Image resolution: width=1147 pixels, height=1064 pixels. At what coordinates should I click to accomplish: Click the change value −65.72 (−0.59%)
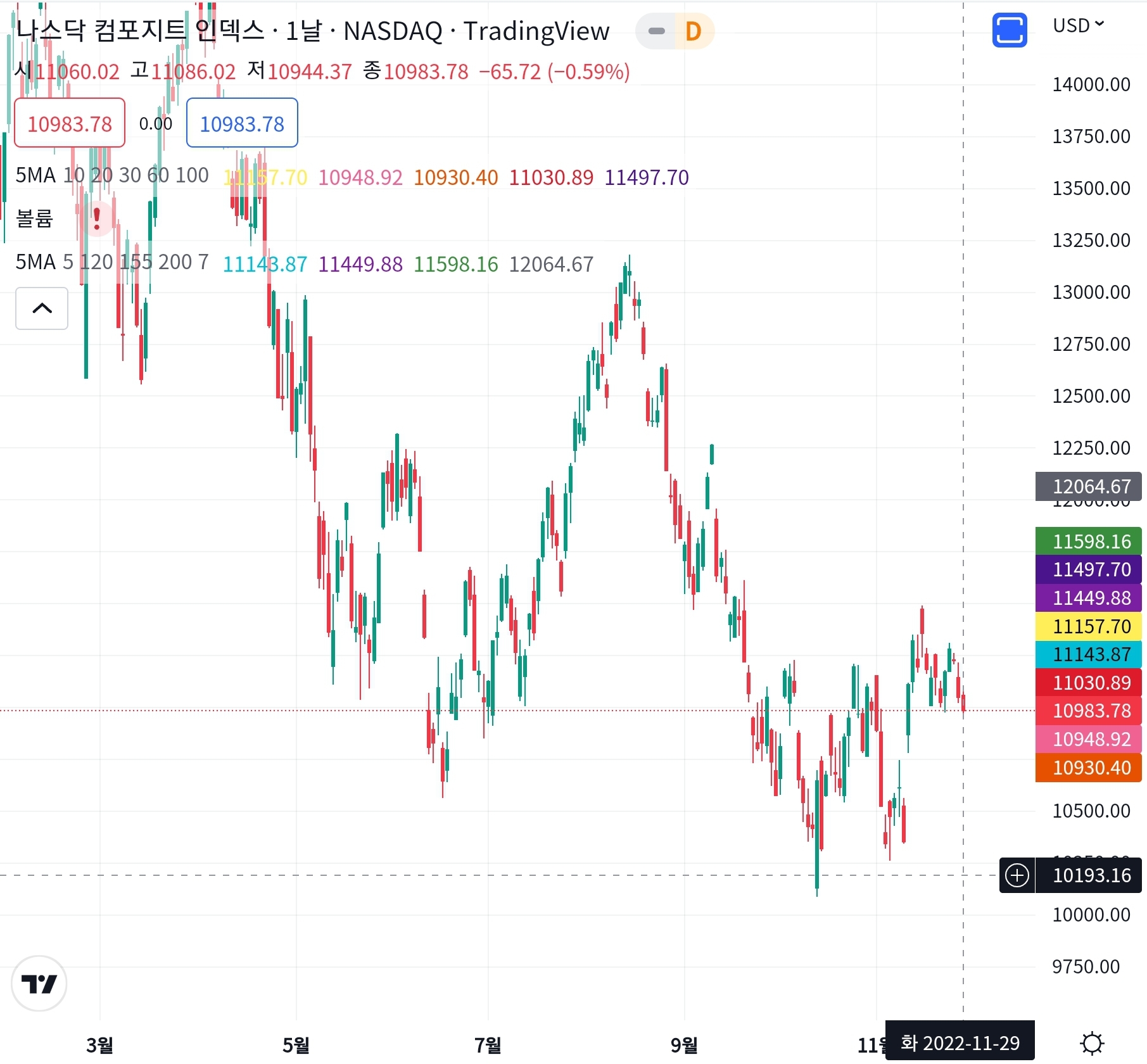point(554,72)
